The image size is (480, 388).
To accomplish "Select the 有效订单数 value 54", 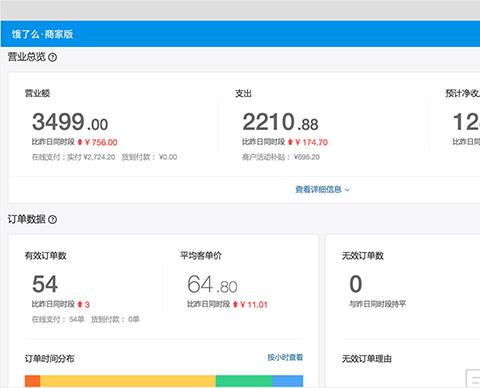I will point(45,284).
